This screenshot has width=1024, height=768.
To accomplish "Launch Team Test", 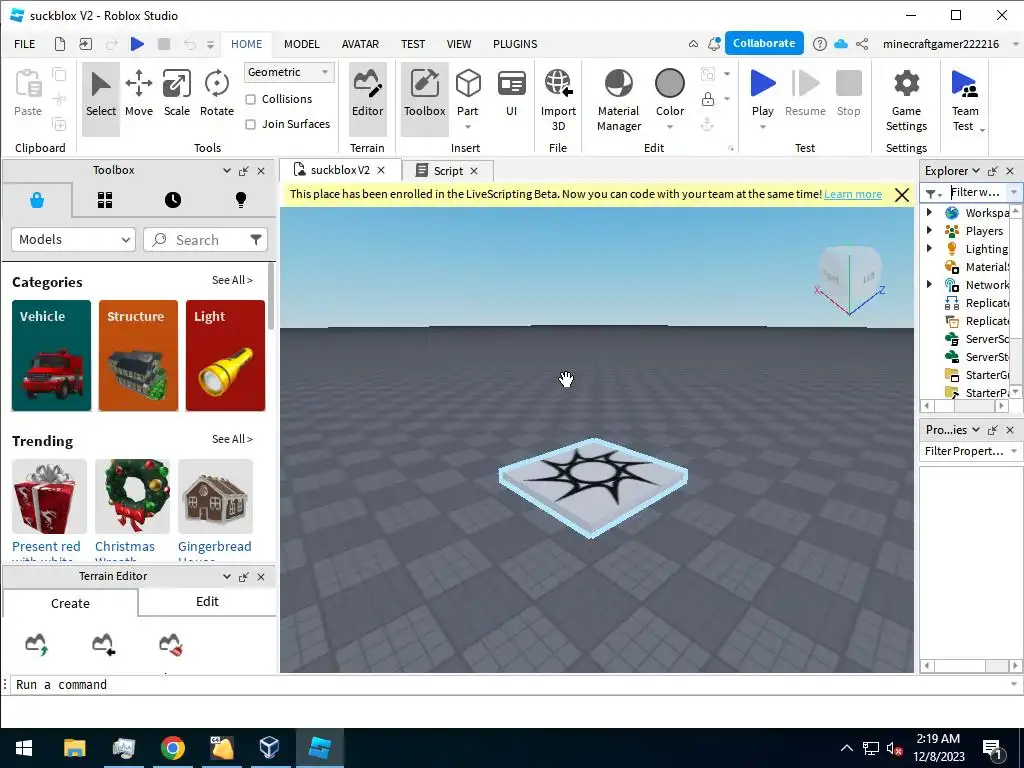I will point(965,99).
